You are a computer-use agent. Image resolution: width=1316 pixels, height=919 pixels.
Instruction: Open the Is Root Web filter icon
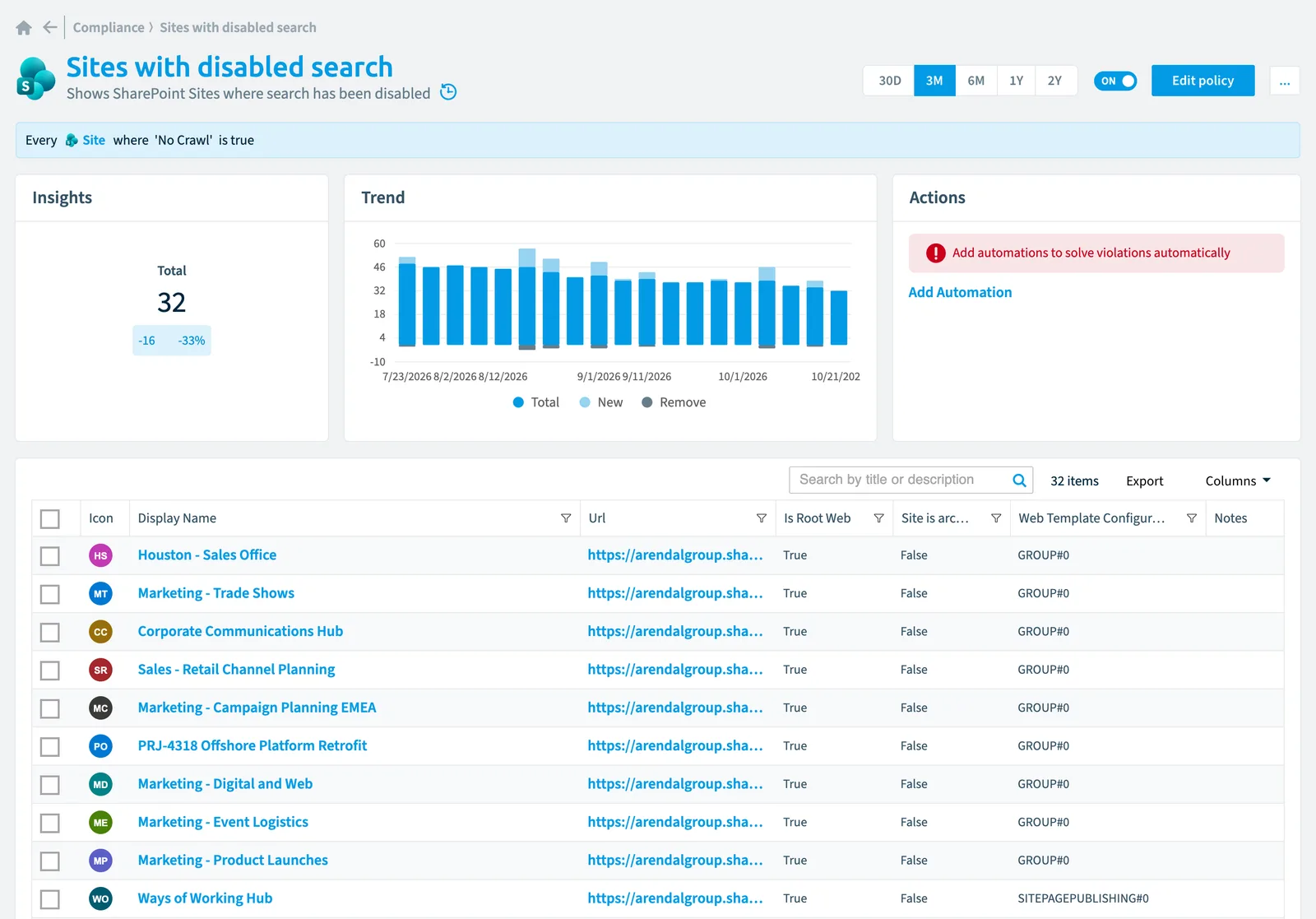(878, 518)
